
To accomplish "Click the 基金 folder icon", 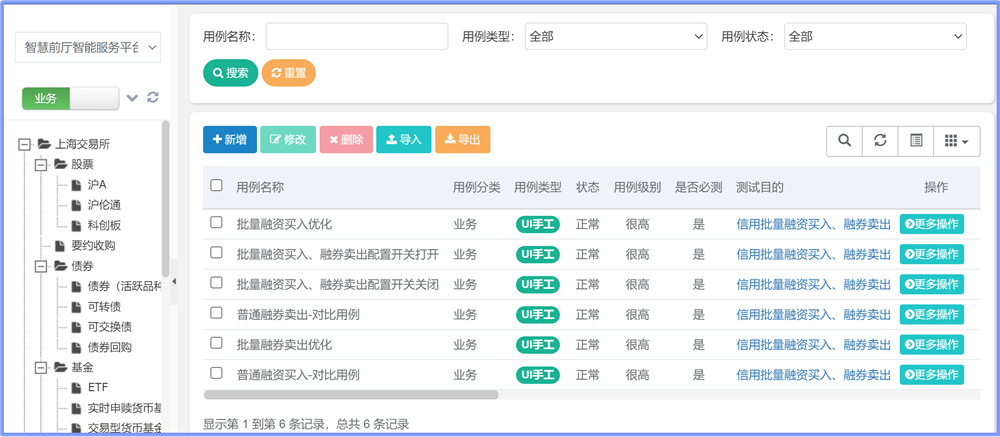I will 60,367.
